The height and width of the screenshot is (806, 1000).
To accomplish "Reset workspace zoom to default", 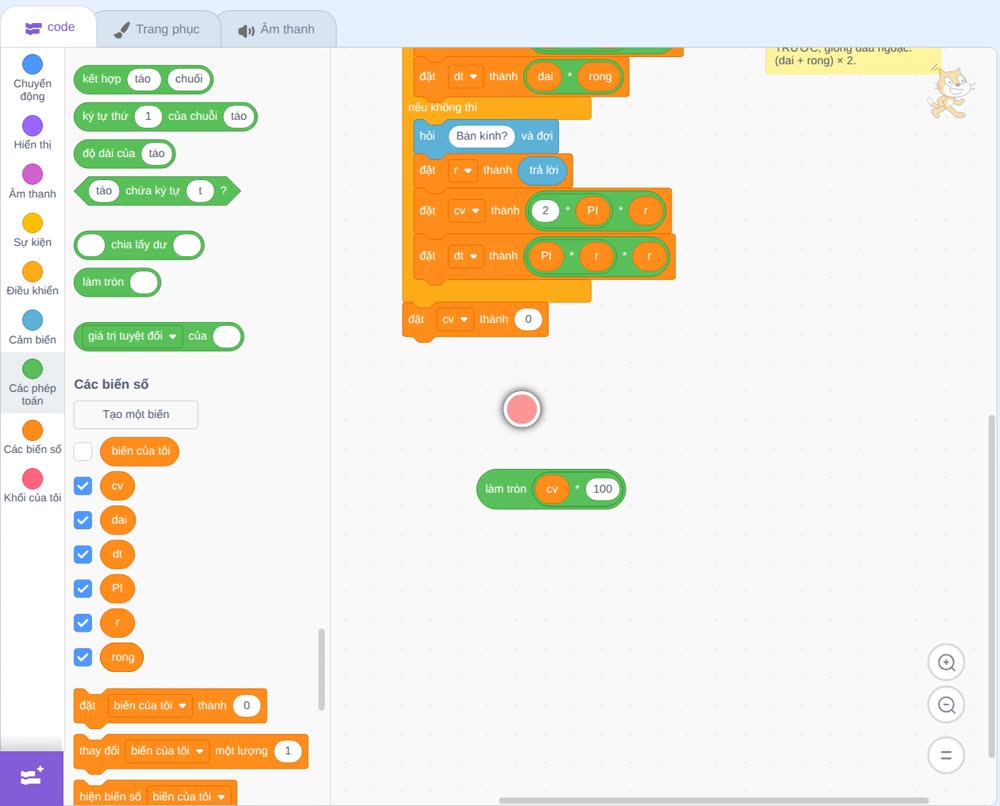I will [946, 755].
